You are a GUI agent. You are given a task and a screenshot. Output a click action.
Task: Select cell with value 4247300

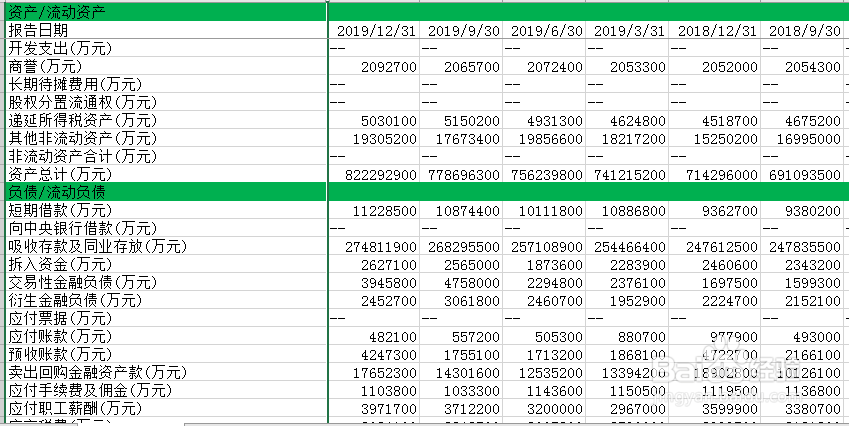374,354
